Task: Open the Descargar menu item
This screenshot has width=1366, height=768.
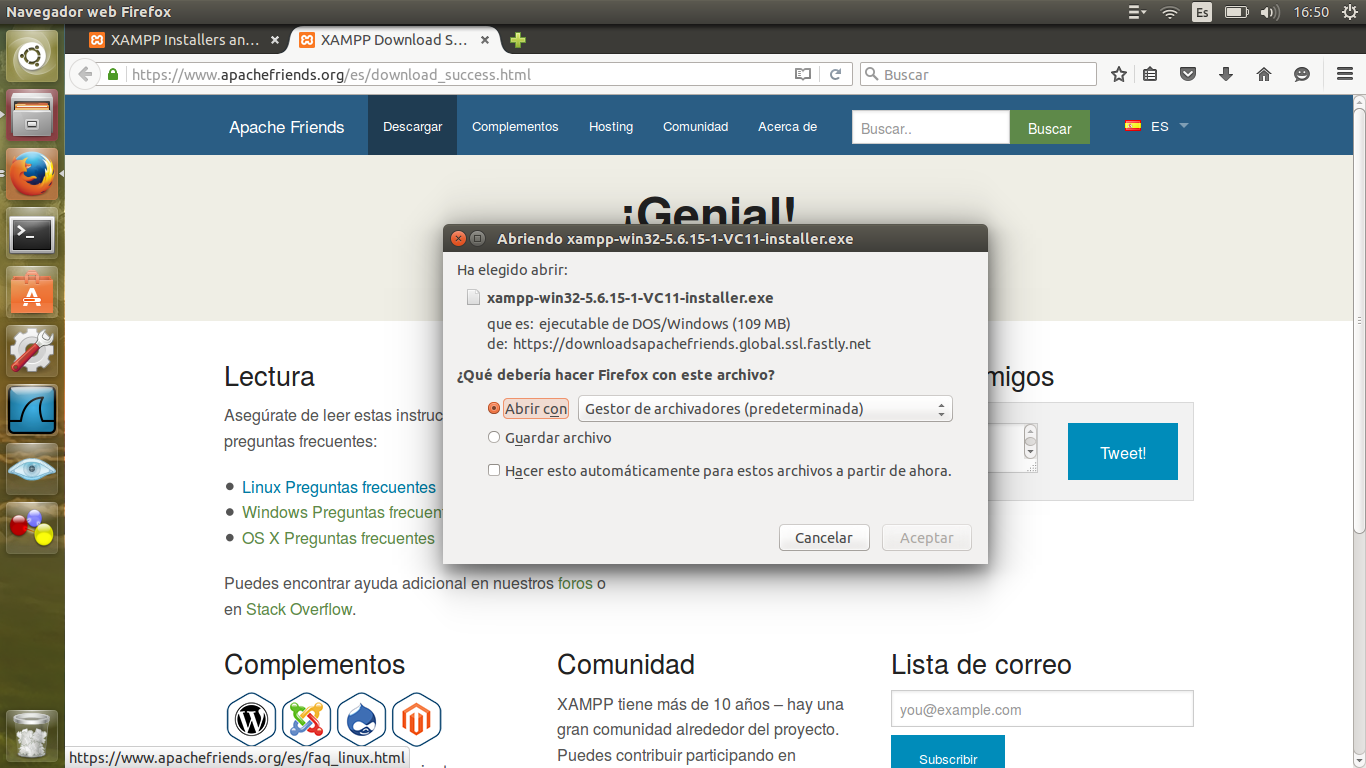Action: pyautogui.click(x=412, y=126)
